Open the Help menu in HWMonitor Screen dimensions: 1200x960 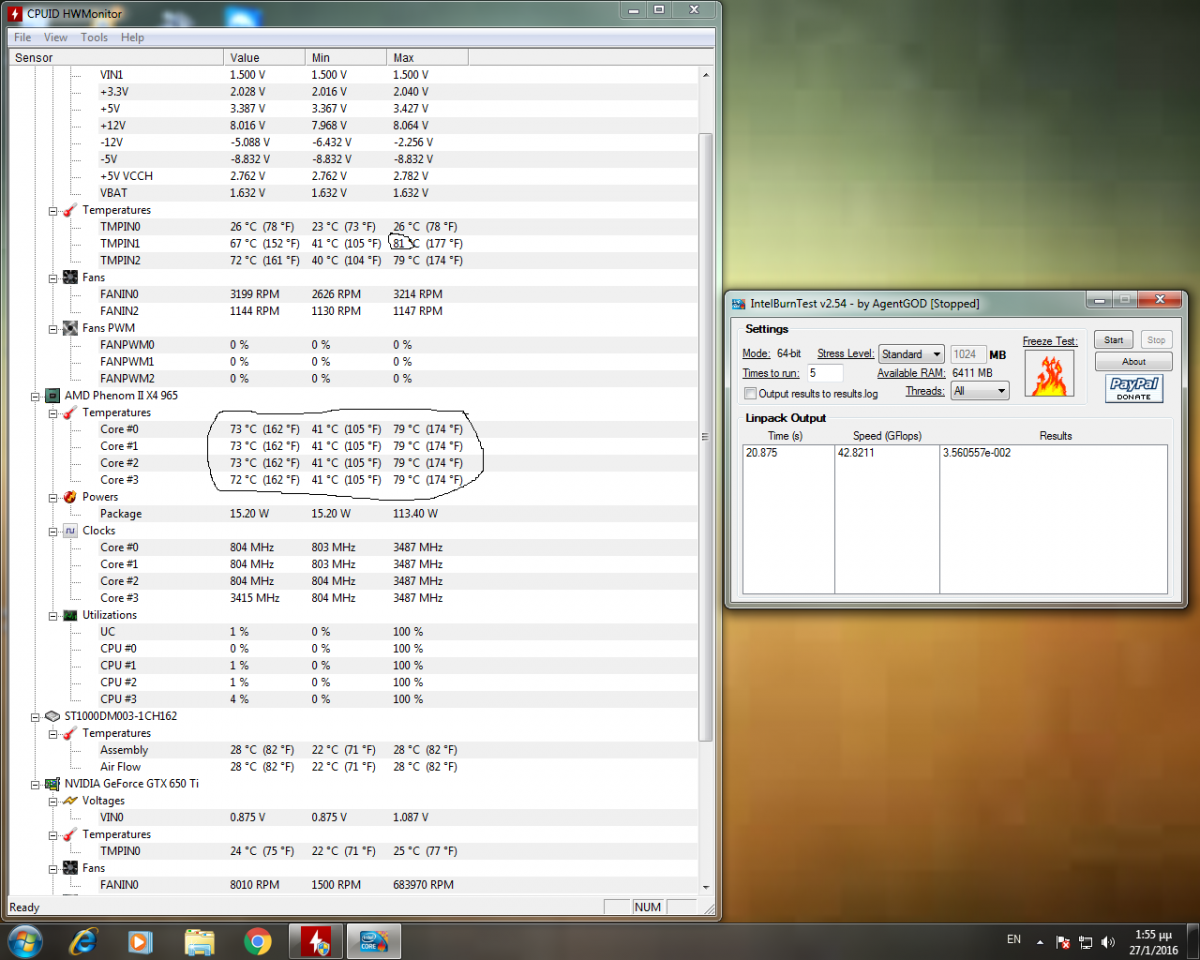[x=132, y=37]
